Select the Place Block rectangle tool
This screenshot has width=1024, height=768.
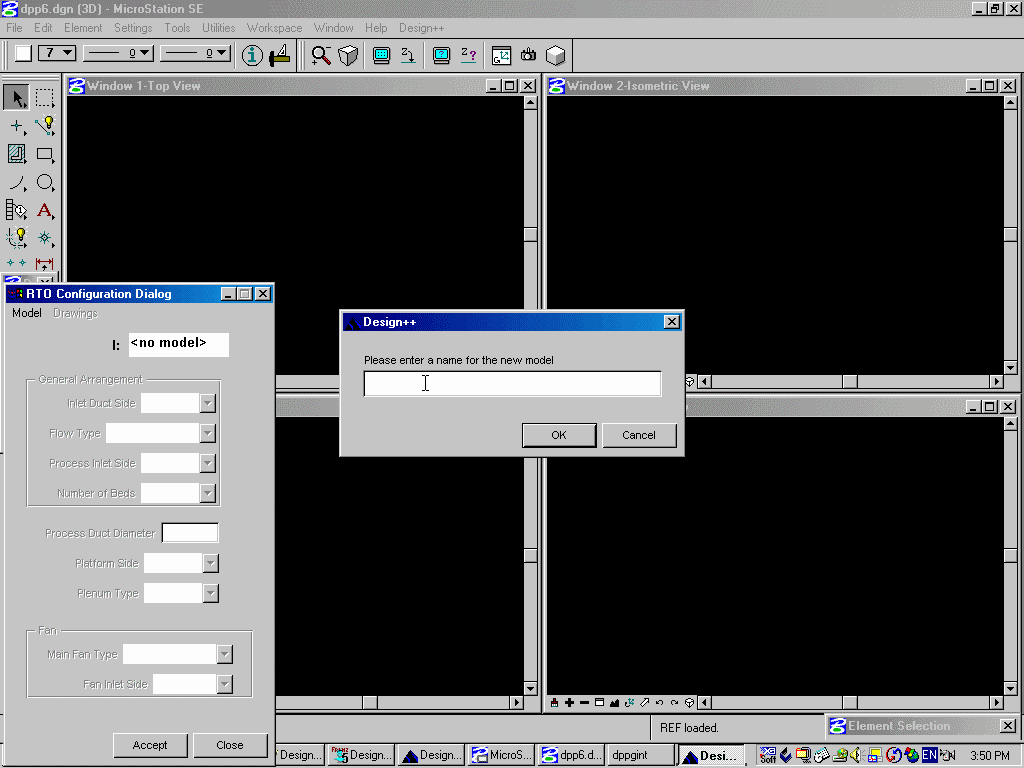[45, 154]
